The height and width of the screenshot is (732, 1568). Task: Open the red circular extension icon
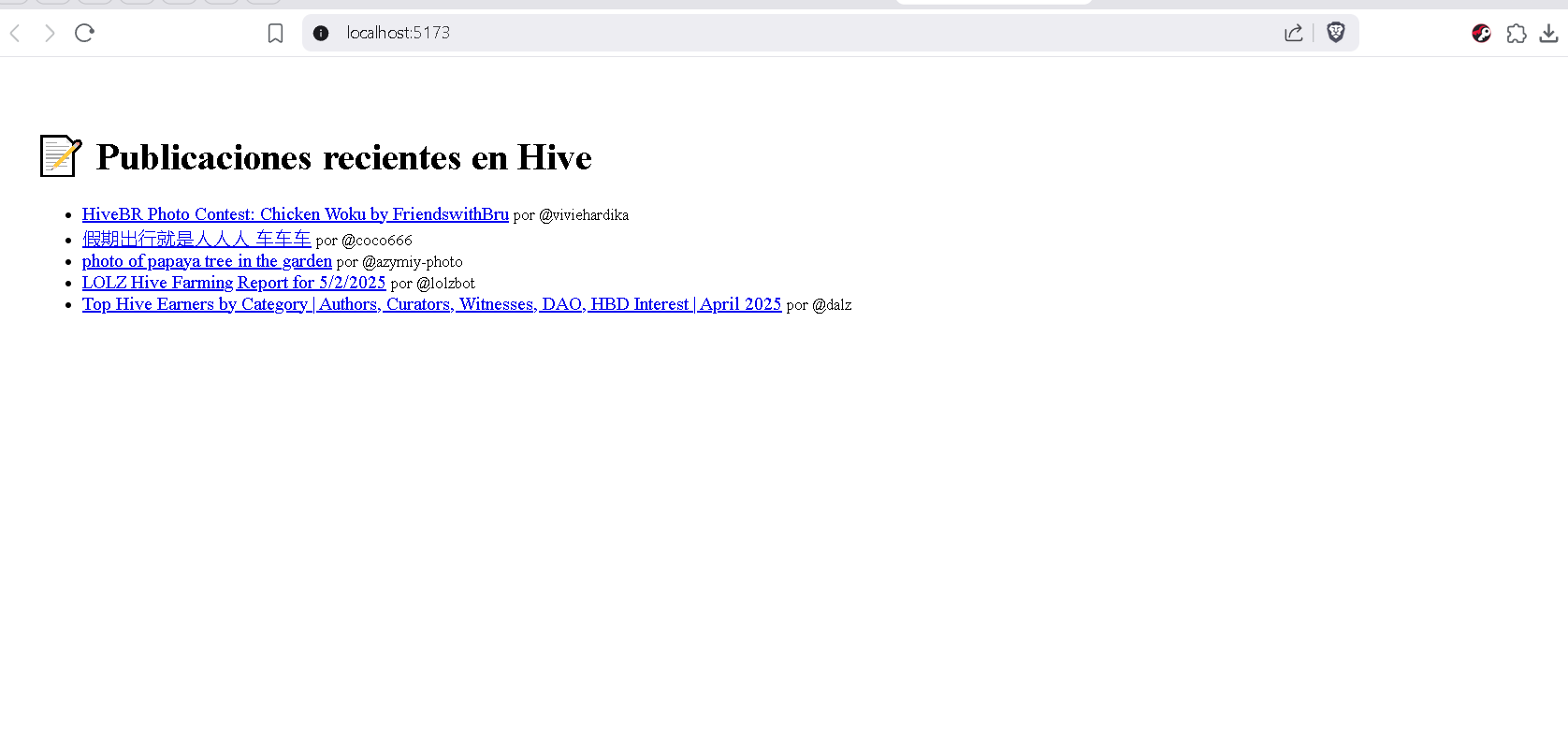[x=1481, y=34]
